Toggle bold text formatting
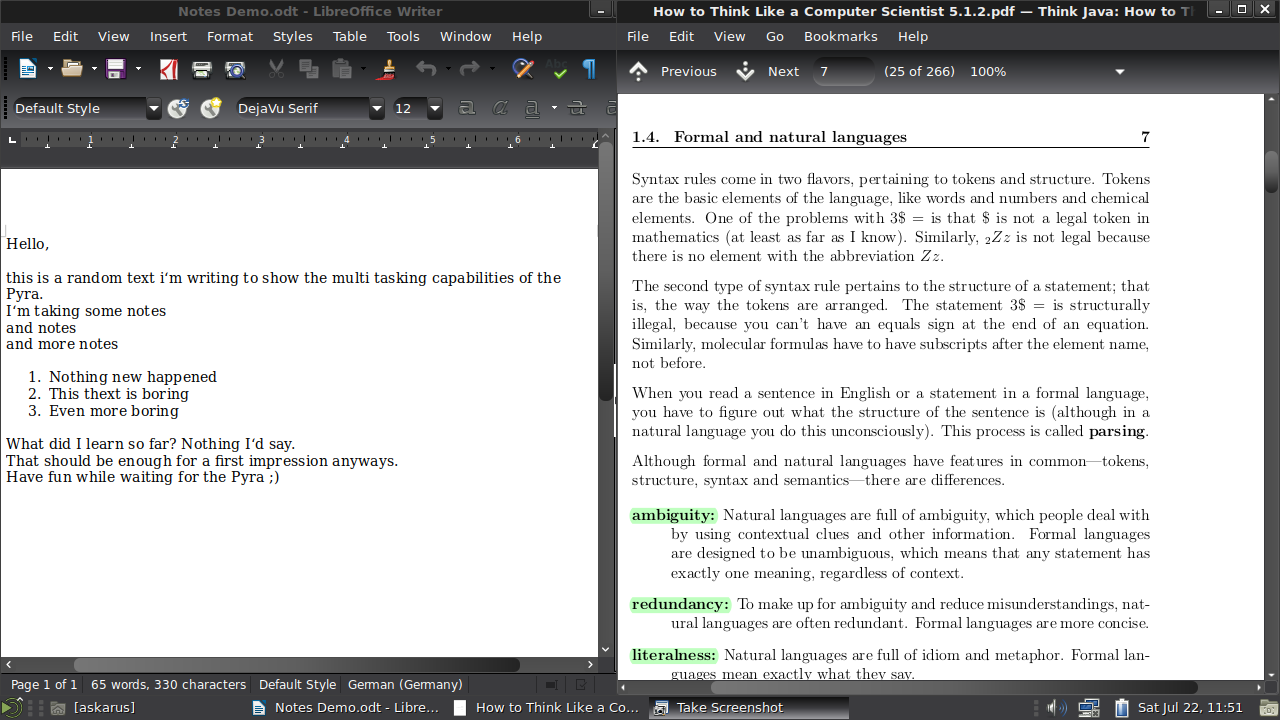 pos(465,108)
